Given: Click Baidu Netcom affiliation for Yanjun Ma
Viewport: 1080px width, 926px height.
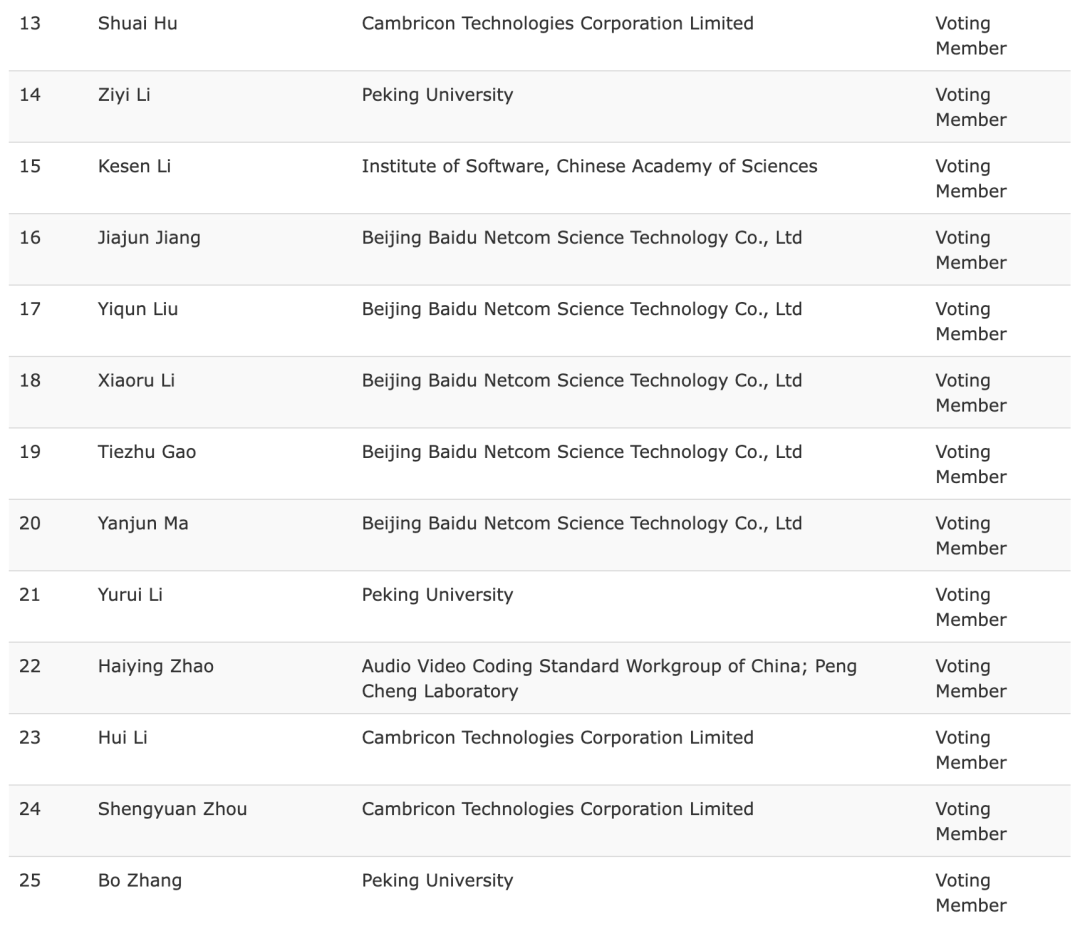Looking at the screenshot, I should click(581, 523).
